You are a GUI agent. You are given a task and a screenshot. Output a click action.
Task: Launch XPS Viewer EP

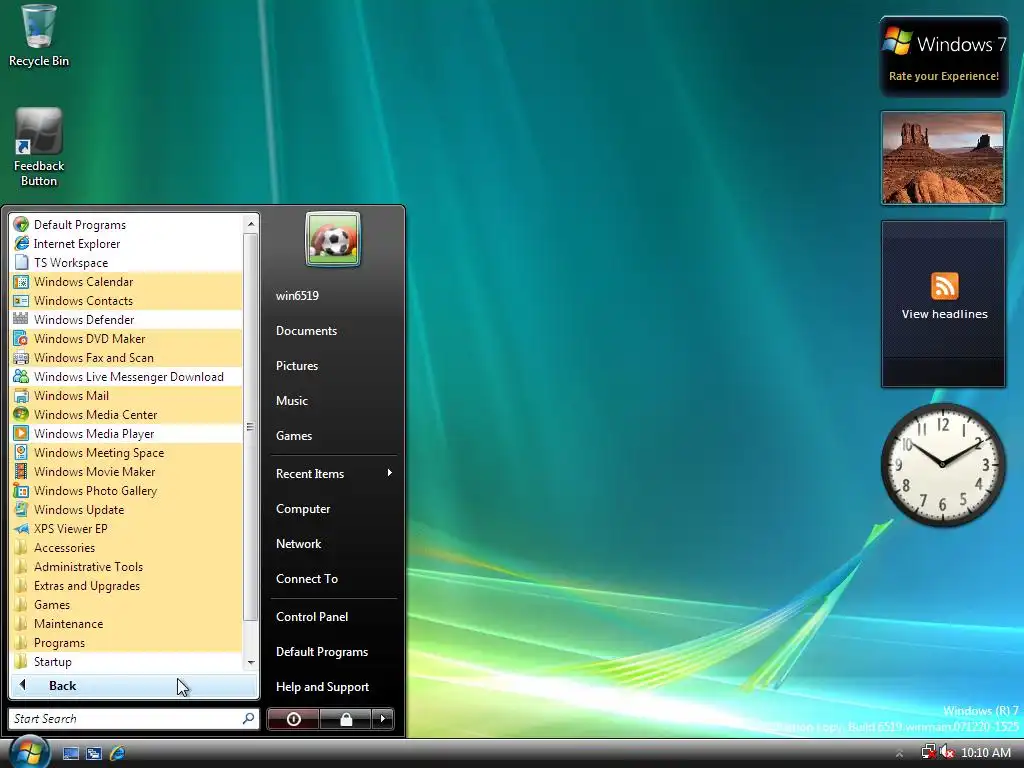[x=127, y=528]
